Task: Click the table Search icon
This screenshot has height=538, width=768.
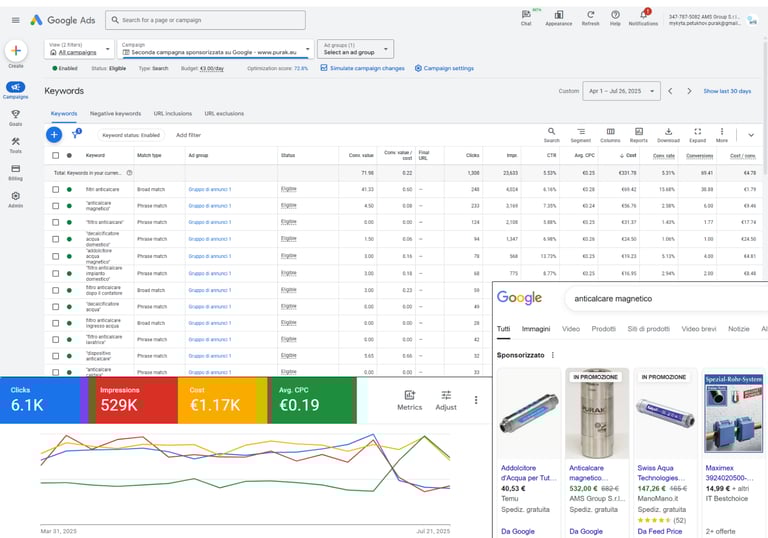Action: pos(551,135)
